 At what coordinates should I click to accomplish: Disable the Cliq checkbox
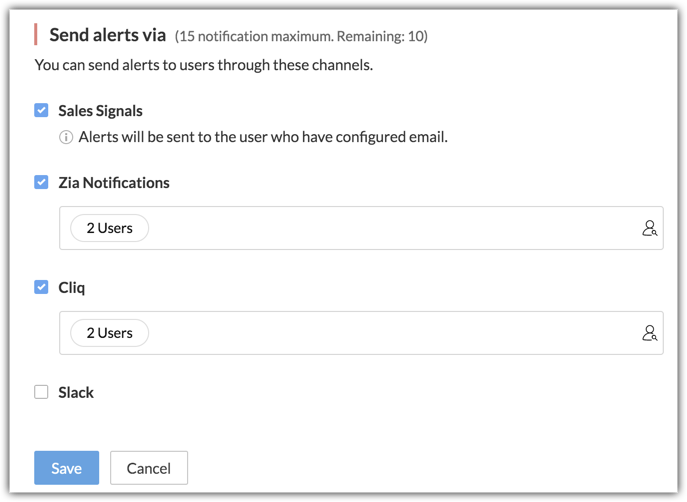coord(41,287)
